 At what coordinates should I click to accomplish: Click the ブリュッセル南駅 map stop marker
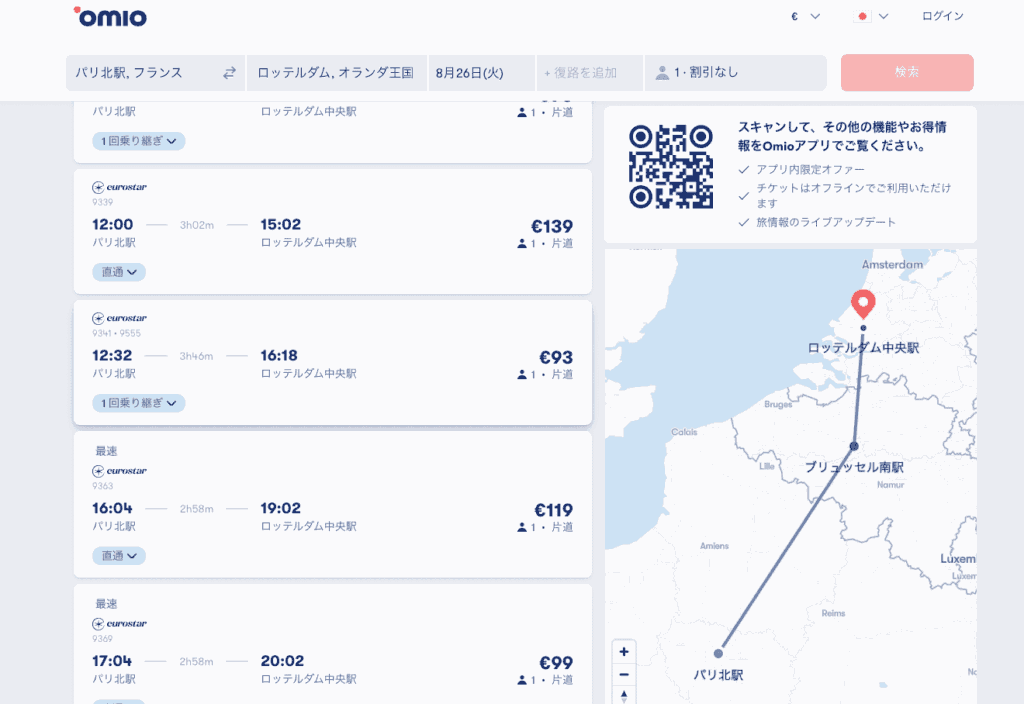[x=854, y=446]
